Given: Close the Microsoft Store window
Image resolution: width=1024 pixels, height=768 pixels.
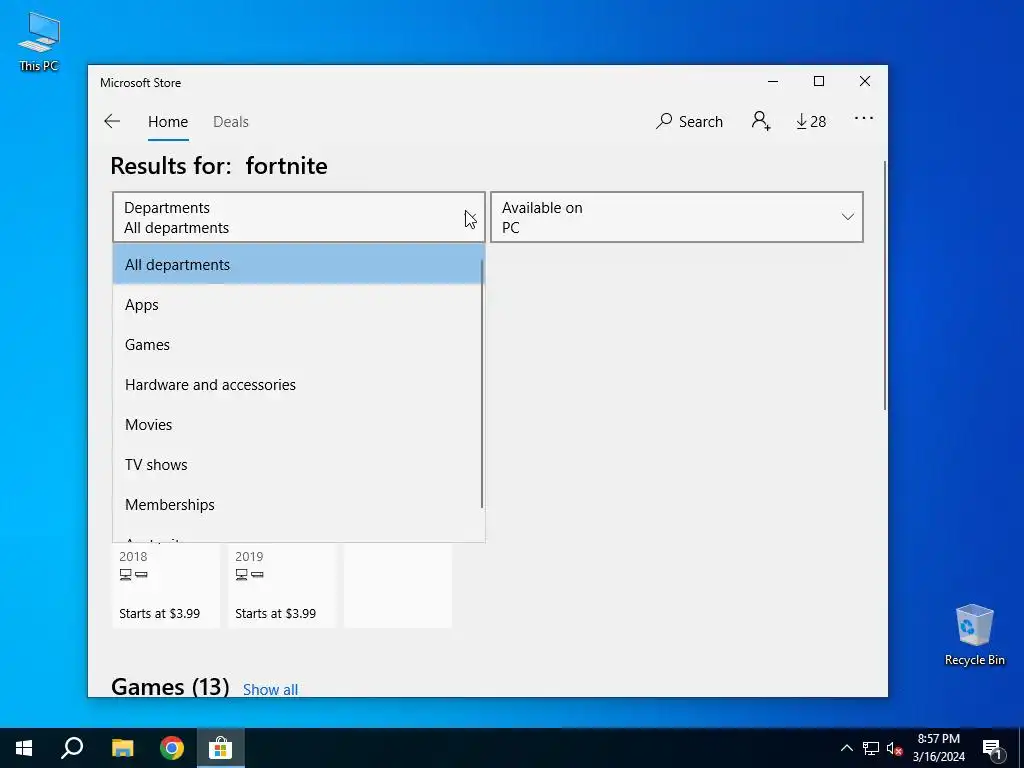Looking at the screenshot, I should coord(865,82).
